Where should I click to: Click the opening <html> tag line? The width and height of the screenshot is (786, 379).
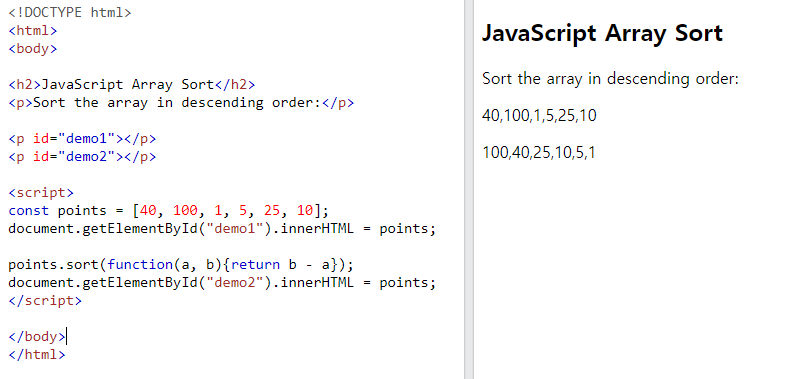[x=33, y=31]
